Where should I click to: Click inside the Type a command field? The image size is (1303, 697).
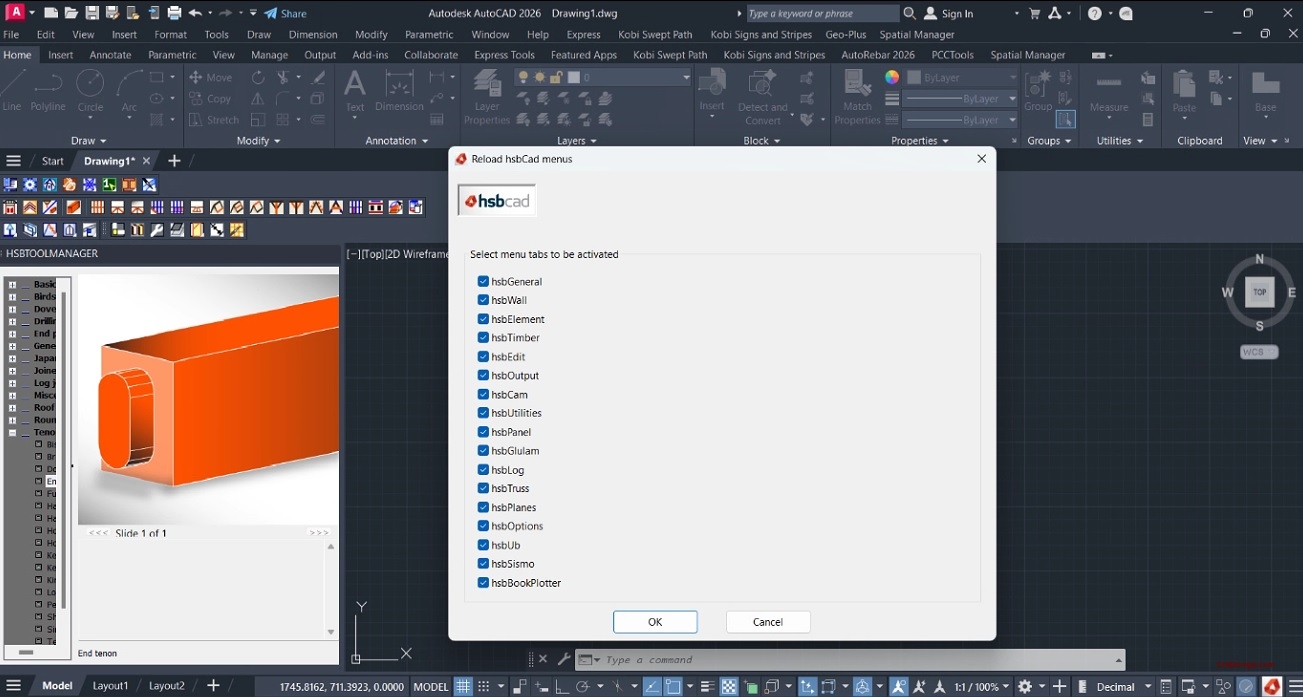(800, 659)
